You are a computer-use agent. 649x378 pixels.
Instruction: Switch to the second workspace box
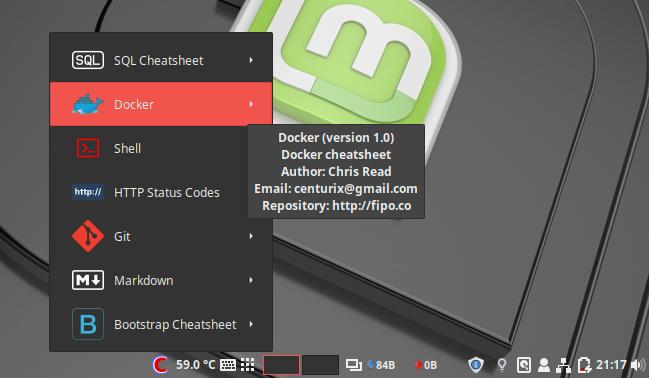(x=320, y=365)
